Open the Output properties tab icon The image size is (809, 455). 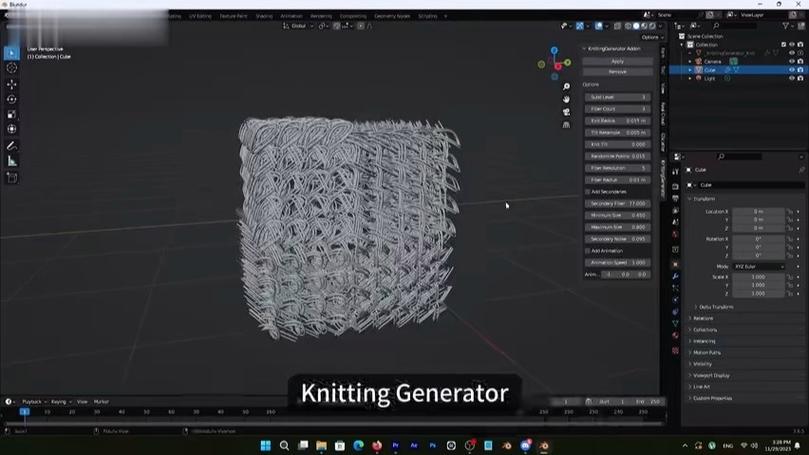[x=675, y=199]
